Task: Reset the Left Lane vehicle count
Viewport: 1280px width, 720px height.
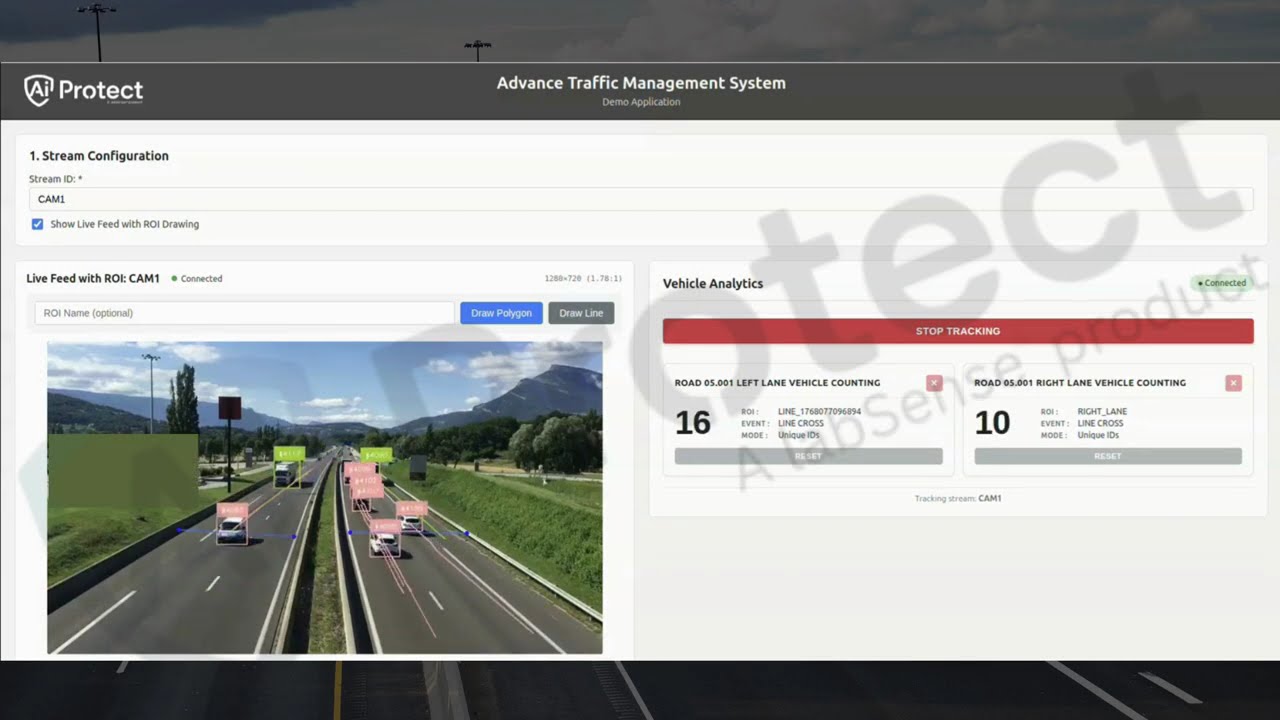Action: click(x=808, y=456)
